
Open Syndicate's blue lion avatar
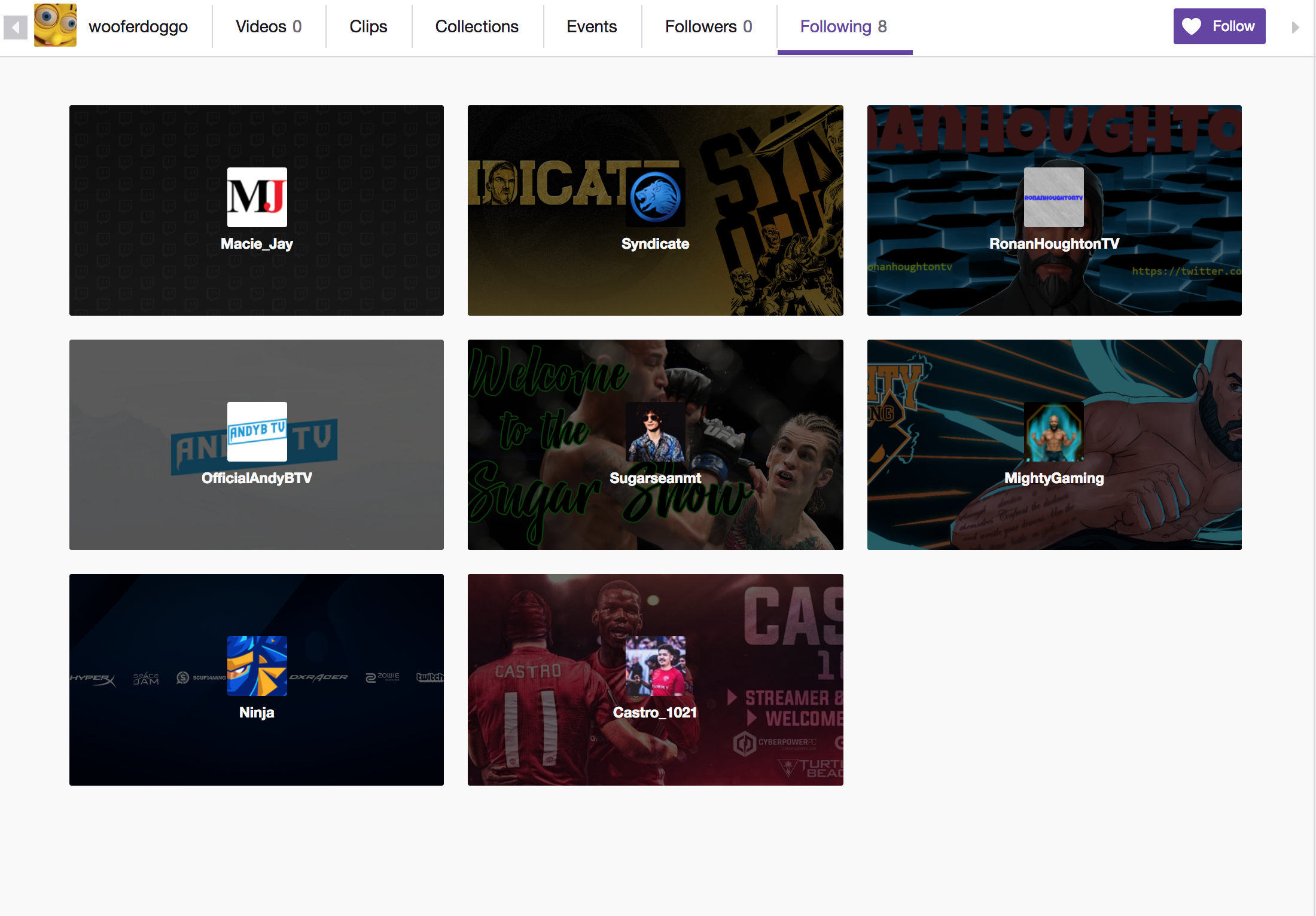click(655, 197)
